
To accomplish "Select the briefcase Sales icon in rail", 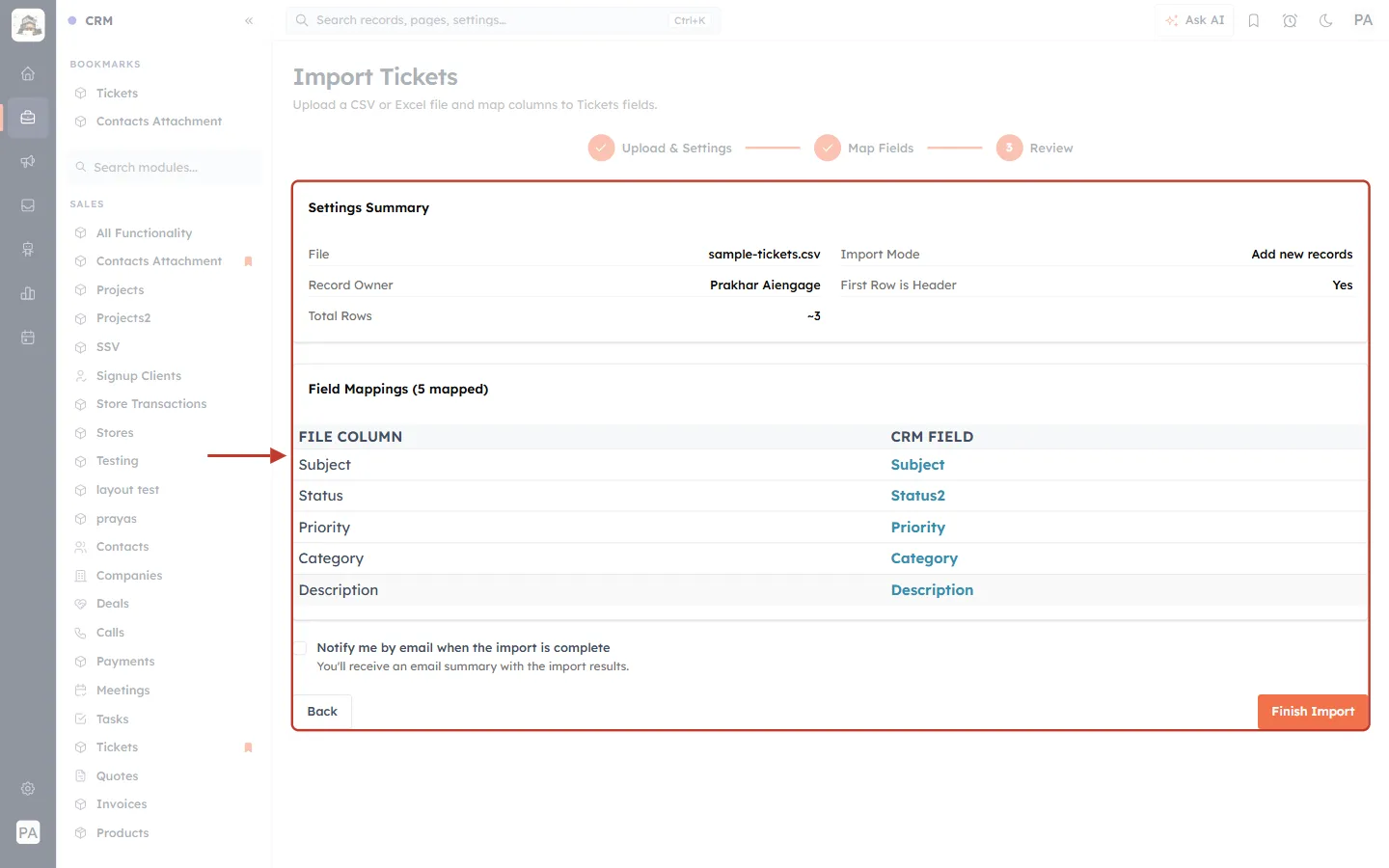I will tap(28, 118).
